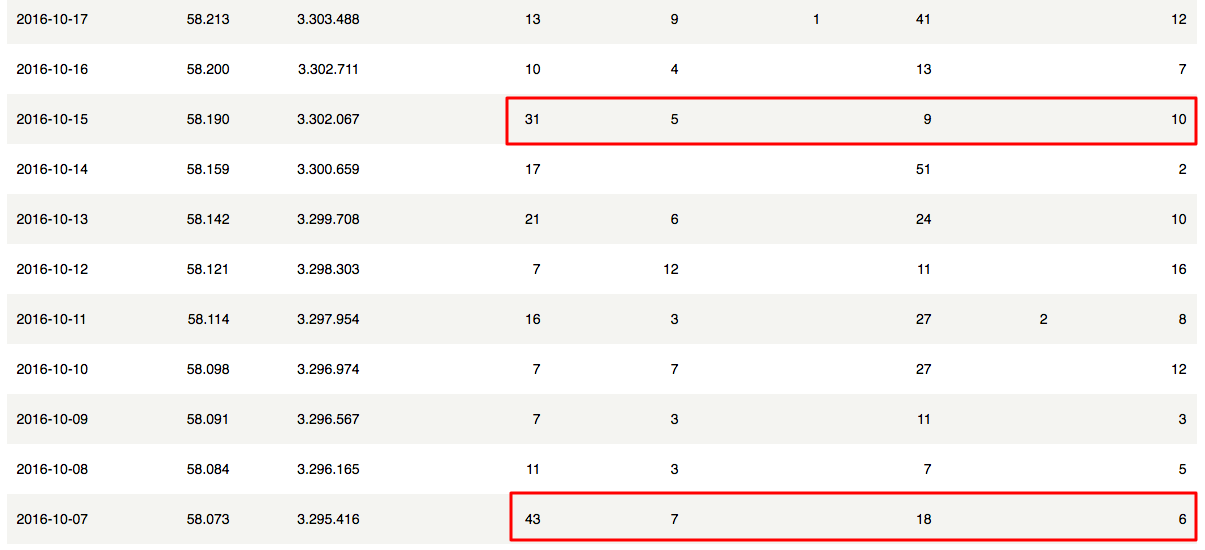Click 41 in the 2016-10-17 row

923,19
